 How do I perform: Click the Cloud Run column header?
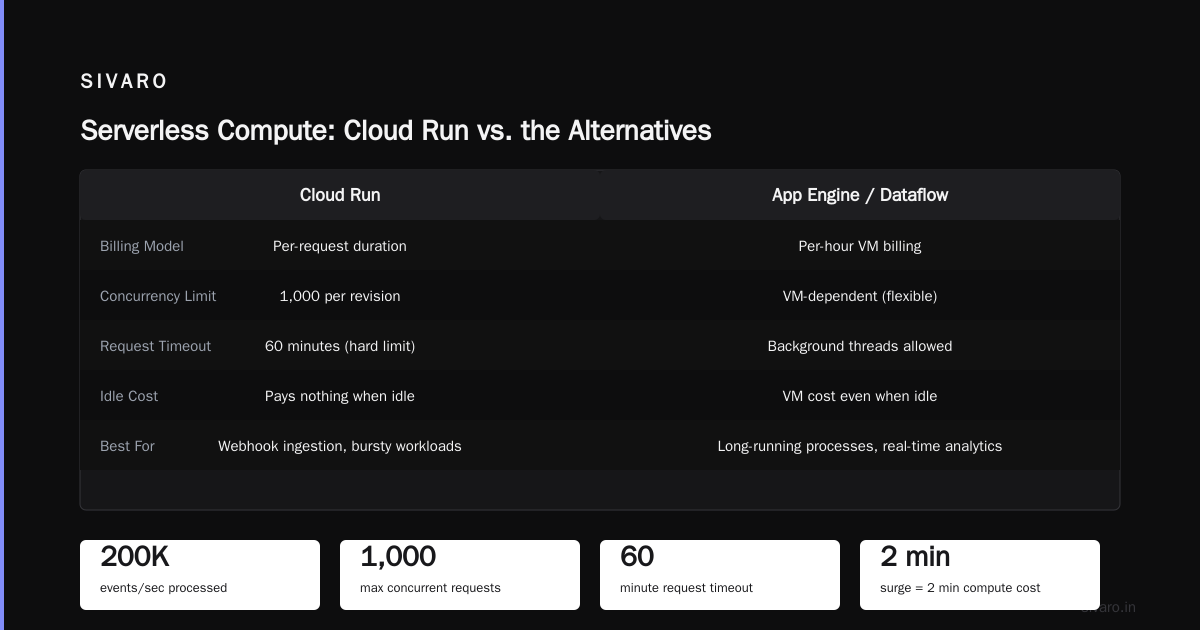[340, 195]
